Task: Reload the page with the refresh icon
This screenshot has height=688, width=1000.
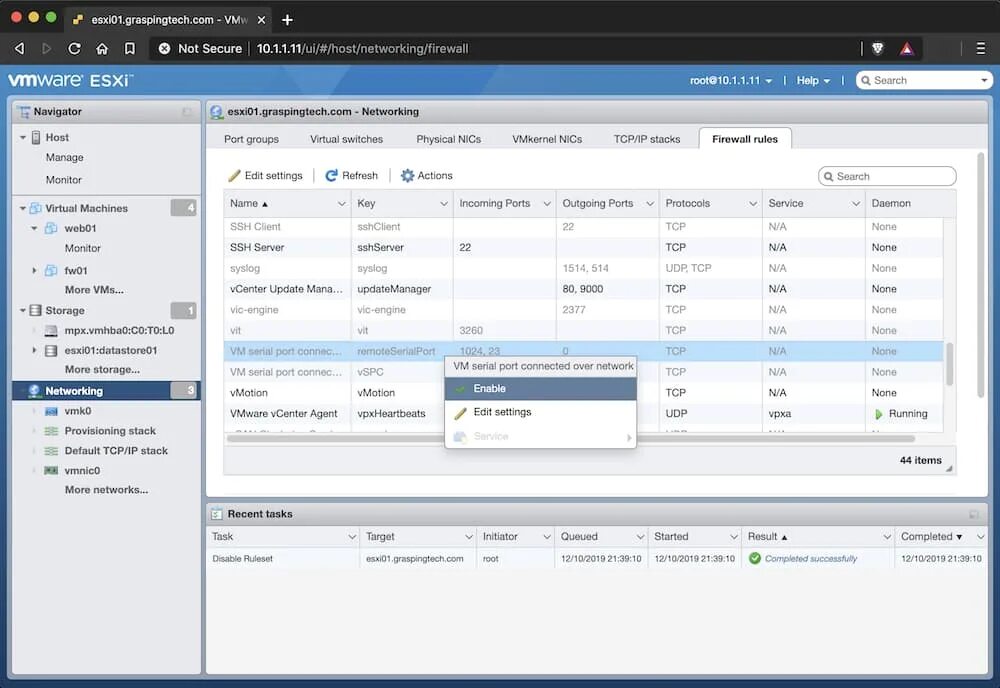Action: (x=74, y=48)
